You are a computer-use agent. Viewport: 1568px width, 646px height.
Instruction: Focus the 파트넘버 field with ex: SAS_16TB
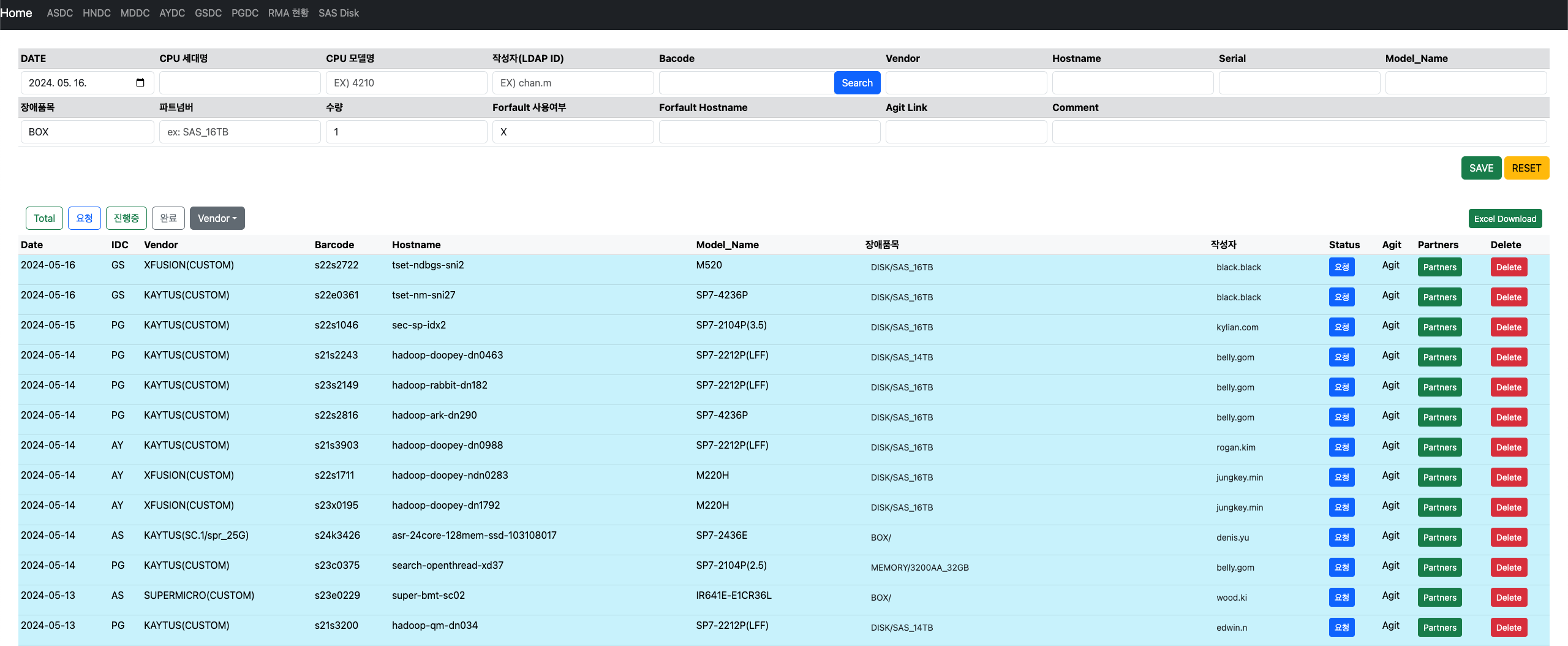pyautogui.click(x=240, y=132)
